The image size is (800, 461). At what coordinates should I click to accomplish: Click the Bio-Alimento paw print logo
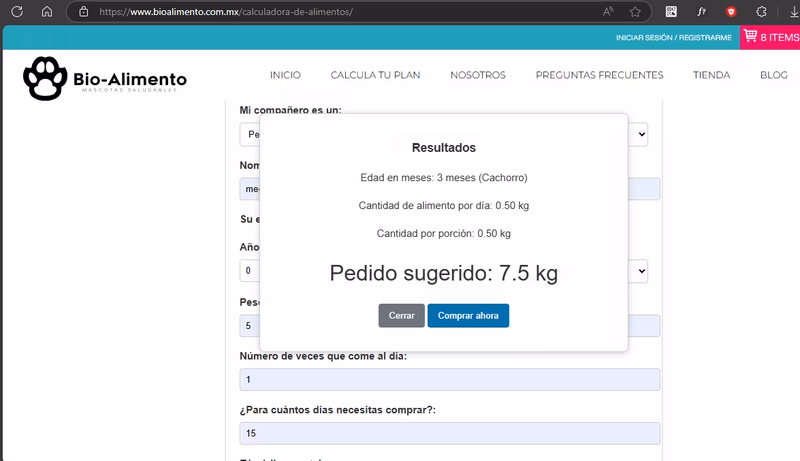(x=44, y=78)
